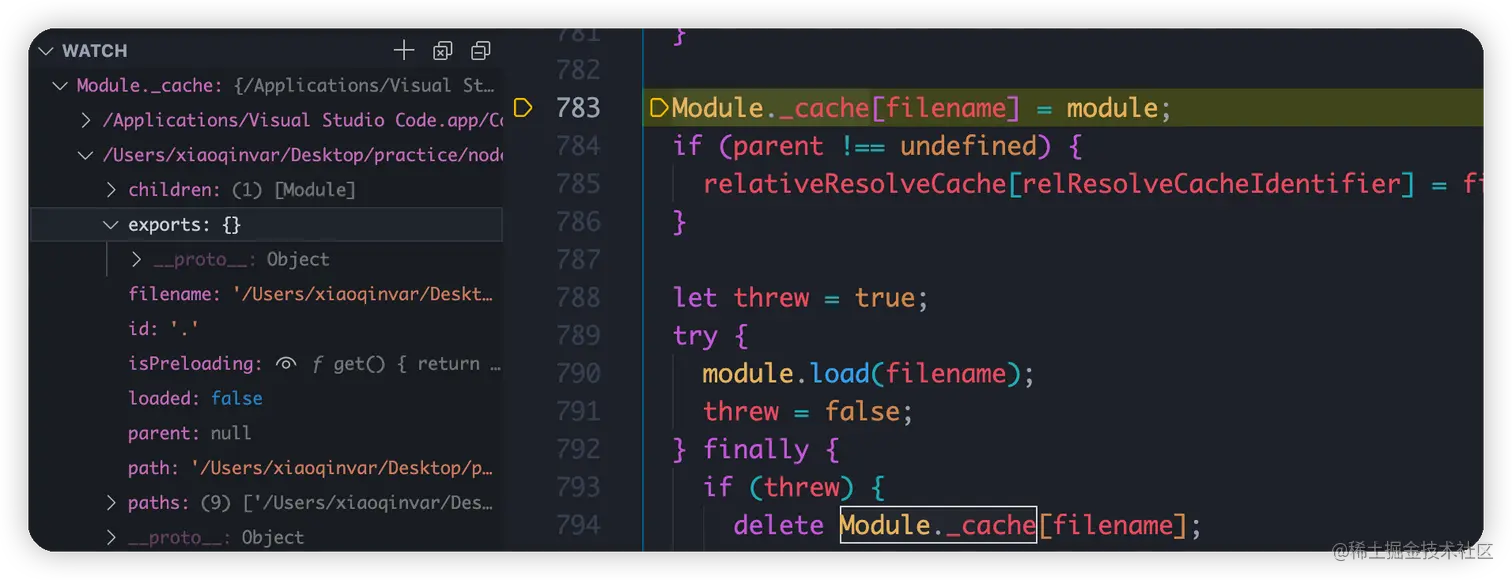Click line number 783 in gutter
This screenshot has height=580, width=1512.
coord(578,108)
